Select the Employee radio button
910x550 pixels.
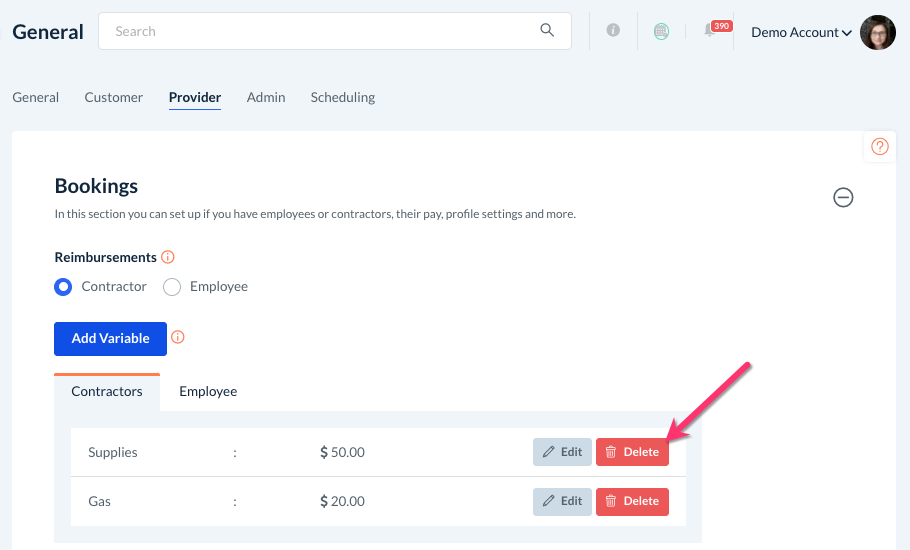[172, 287]
